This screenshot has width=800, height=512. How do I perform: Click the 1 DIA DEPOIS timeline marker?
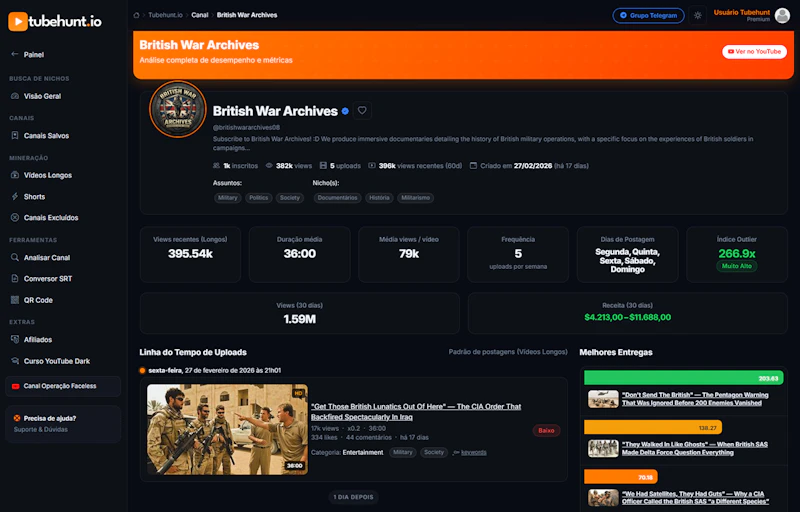(354, 497)
